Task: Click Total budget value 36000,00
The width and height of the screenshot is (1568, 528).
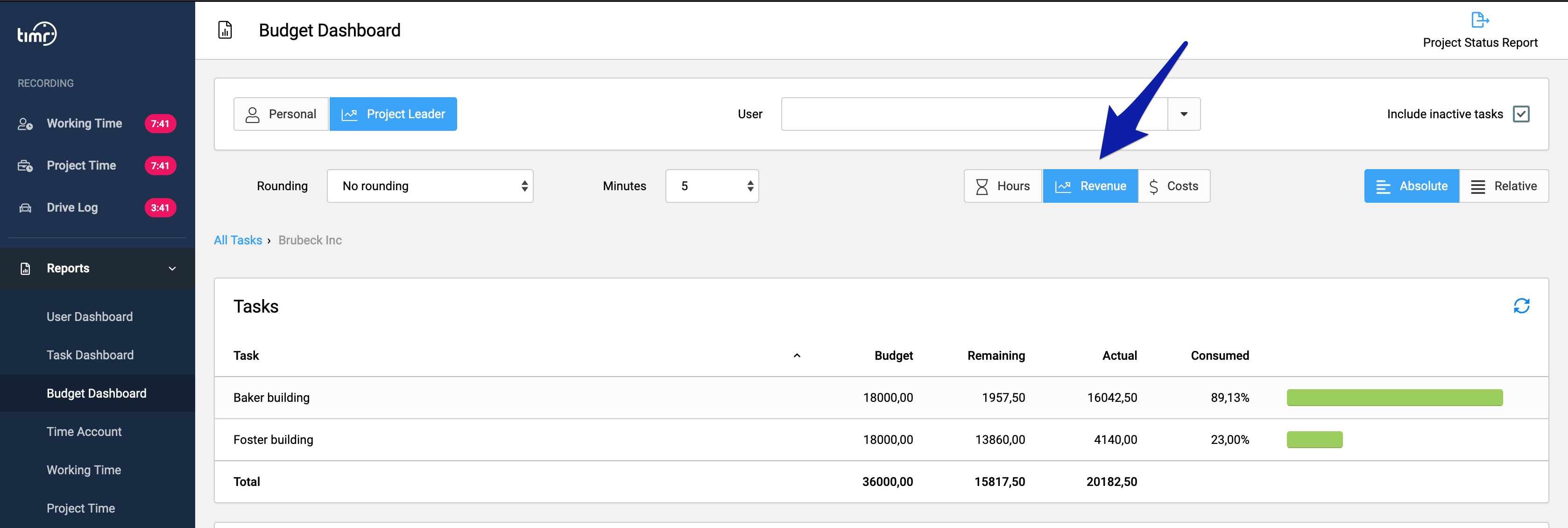Action: (x=888, y=482)
